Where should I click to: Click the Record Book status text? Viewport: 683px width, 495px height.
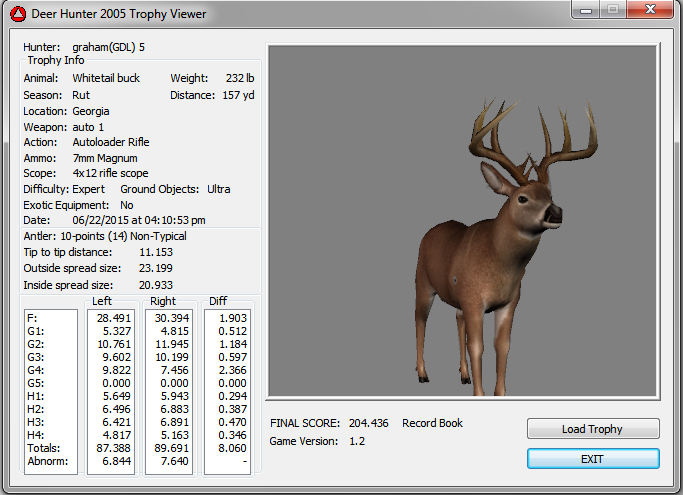coord(432,423)
